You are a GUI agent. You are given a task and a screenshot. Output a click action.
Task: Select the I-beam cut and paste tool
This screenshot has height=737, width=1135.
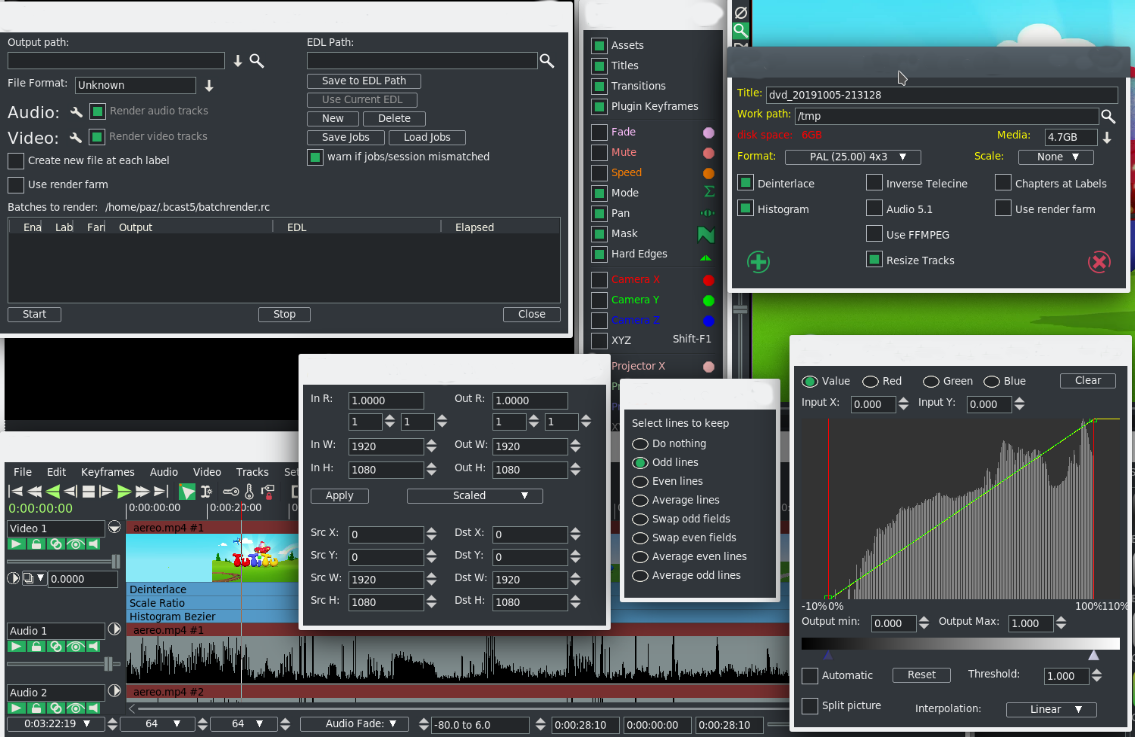tap(206, 491)
